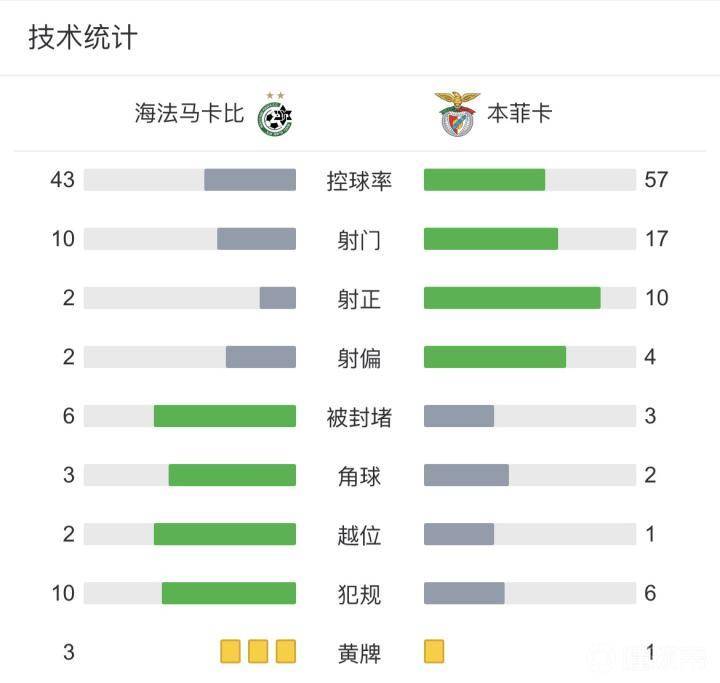Viewport: 720px width, 683px height.
Task: Click the Maccabi Haifa club crest
Action: point(275,114)
